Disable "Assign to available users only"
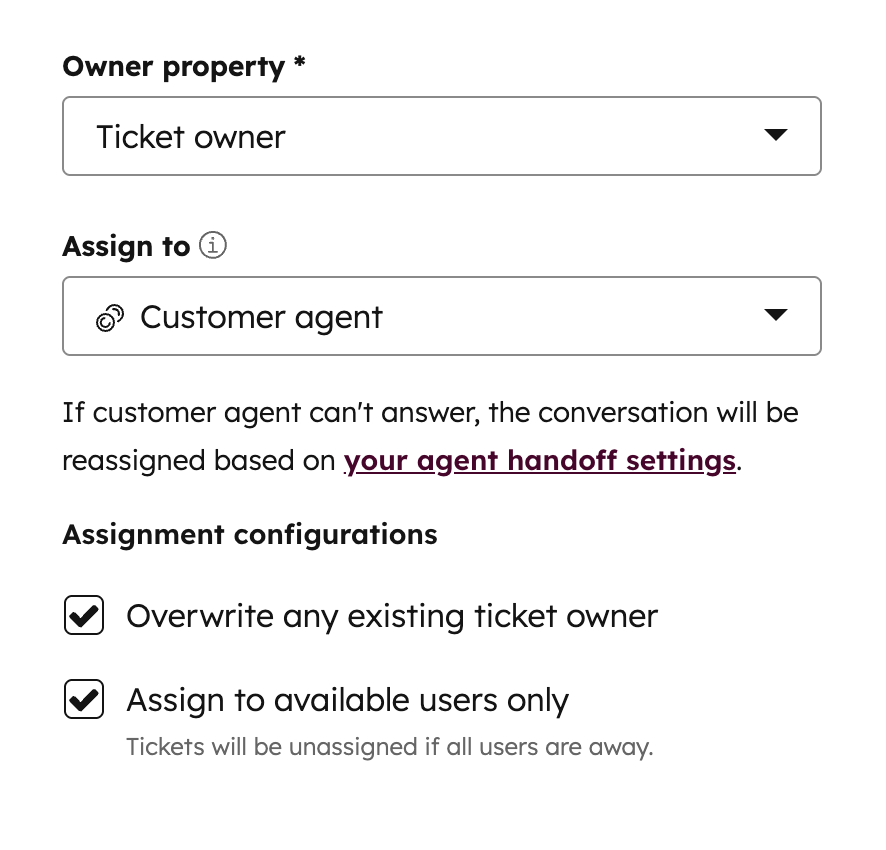The width and height of the screenshot is (886, 850). tap(83, 699)
